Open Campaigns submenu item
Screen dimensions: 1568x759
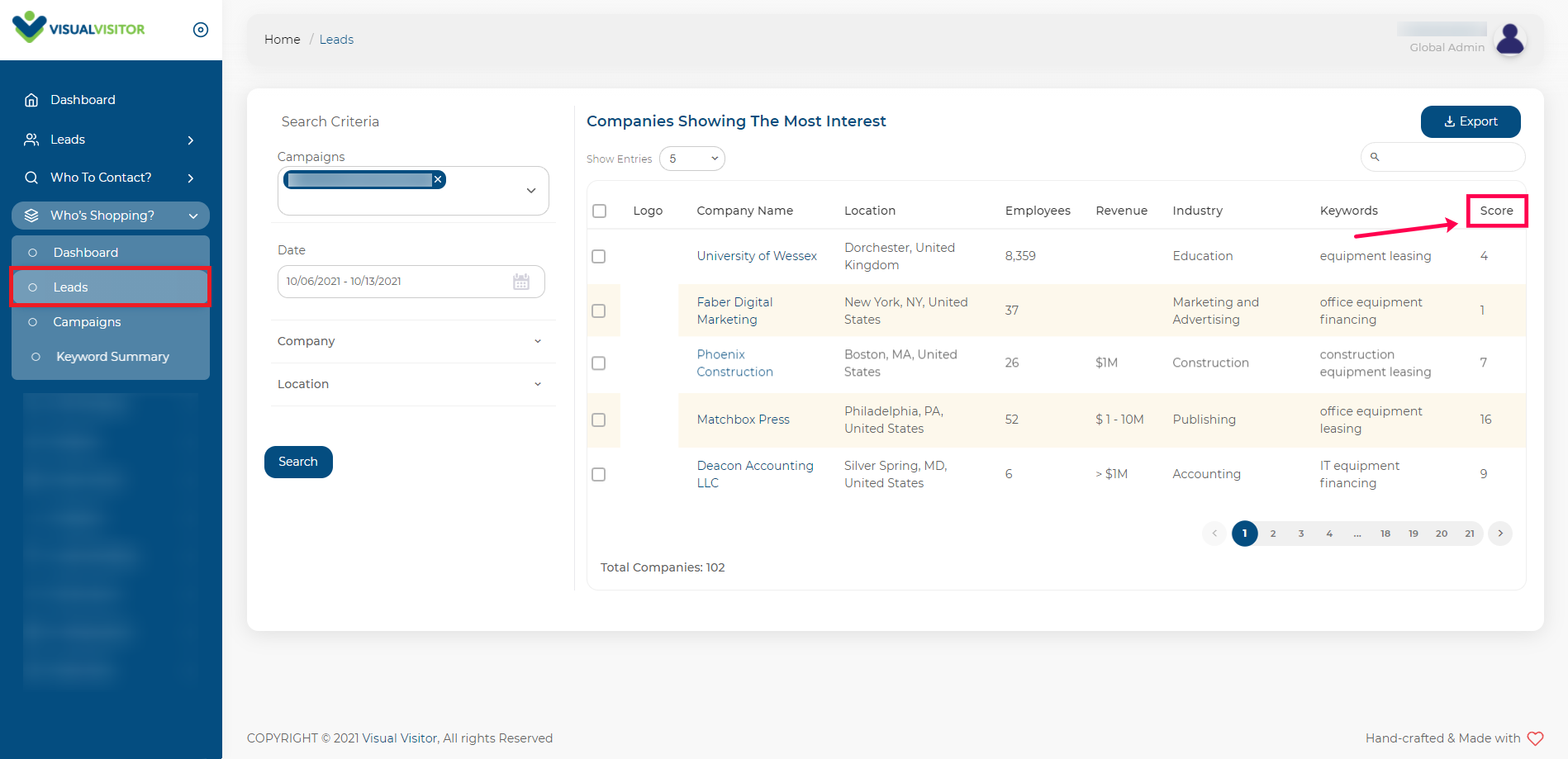(87, 322)
